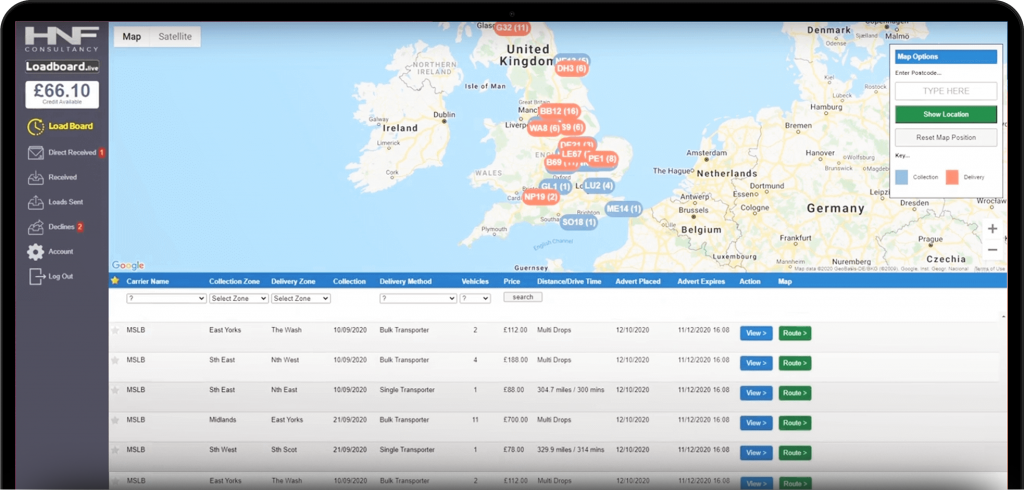
Task: Open the Load Board clock icon
Action: pos(35,127)
